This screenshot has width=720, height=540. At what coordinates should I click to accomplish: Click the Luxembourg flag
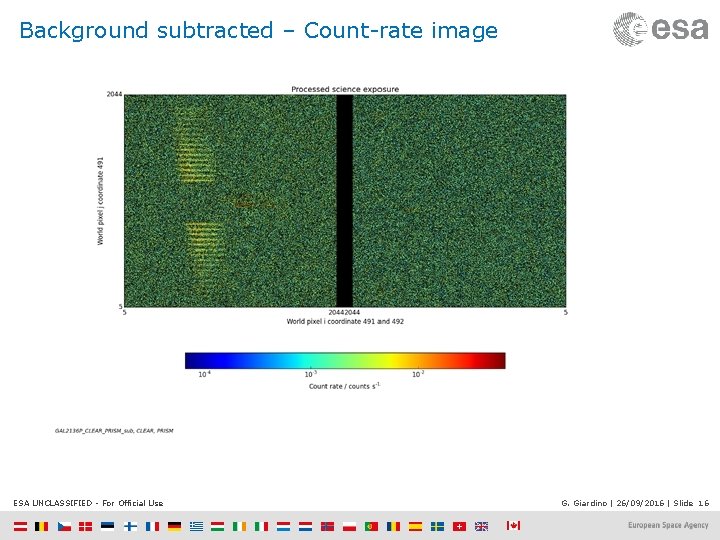coord(283,526)
